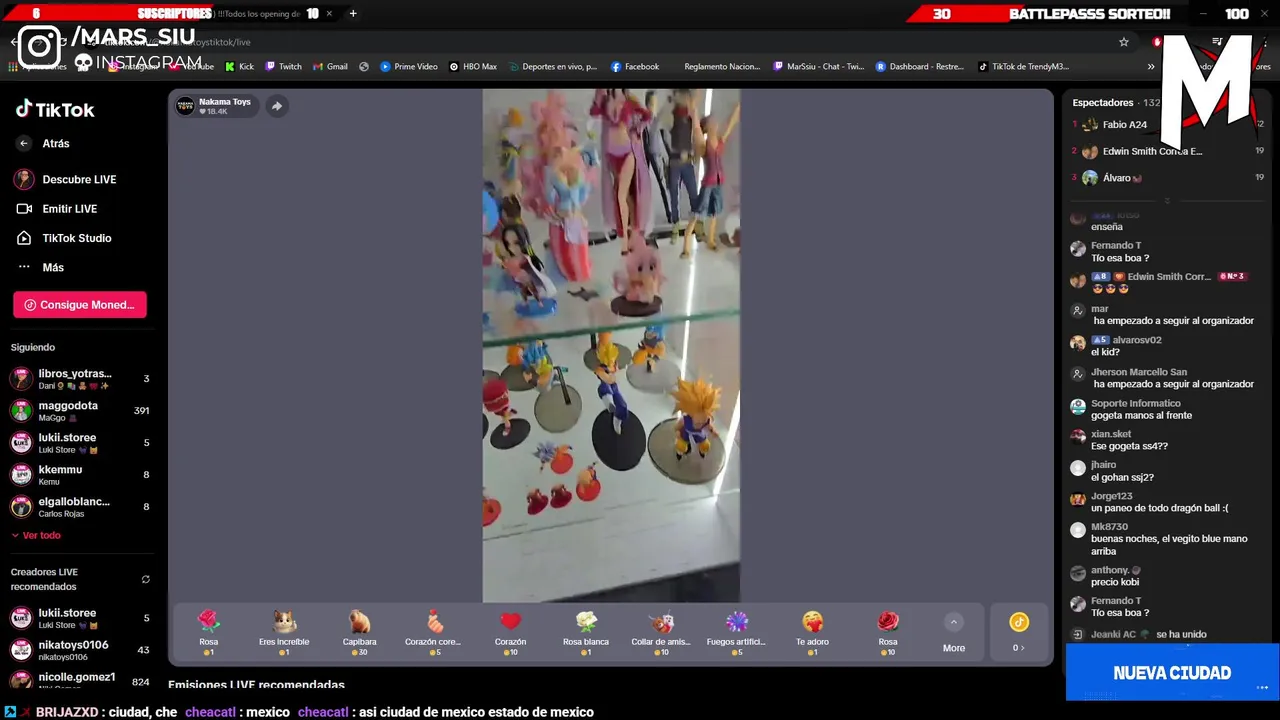Open the HBO Max bookmark

(x=473, y=67)
